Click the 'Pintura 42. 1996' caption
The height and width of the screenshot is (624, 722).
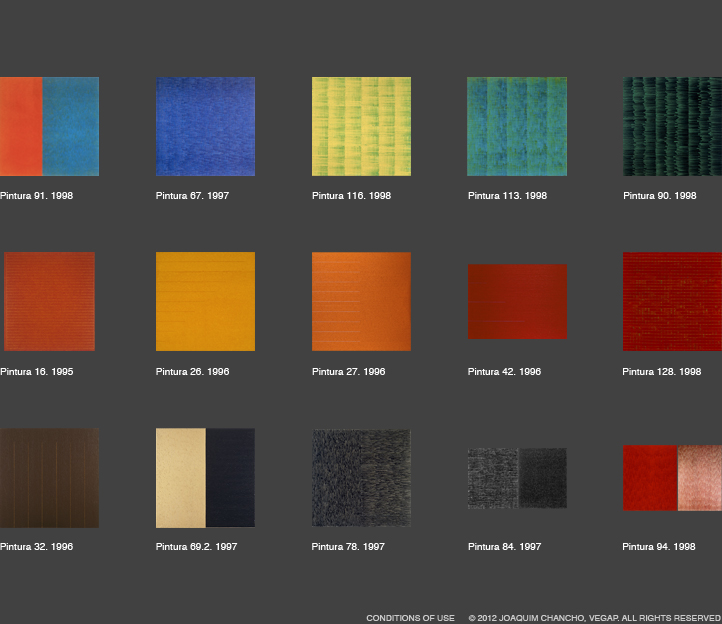[x=504, y=372]
